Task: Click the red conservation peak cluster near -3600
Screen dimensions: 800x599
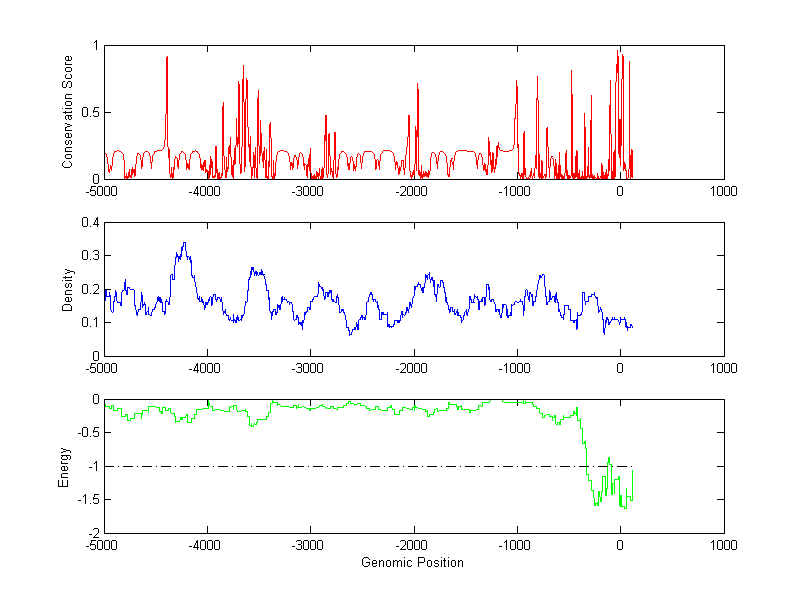Action: pyautogui.click(x=243, y=70)
